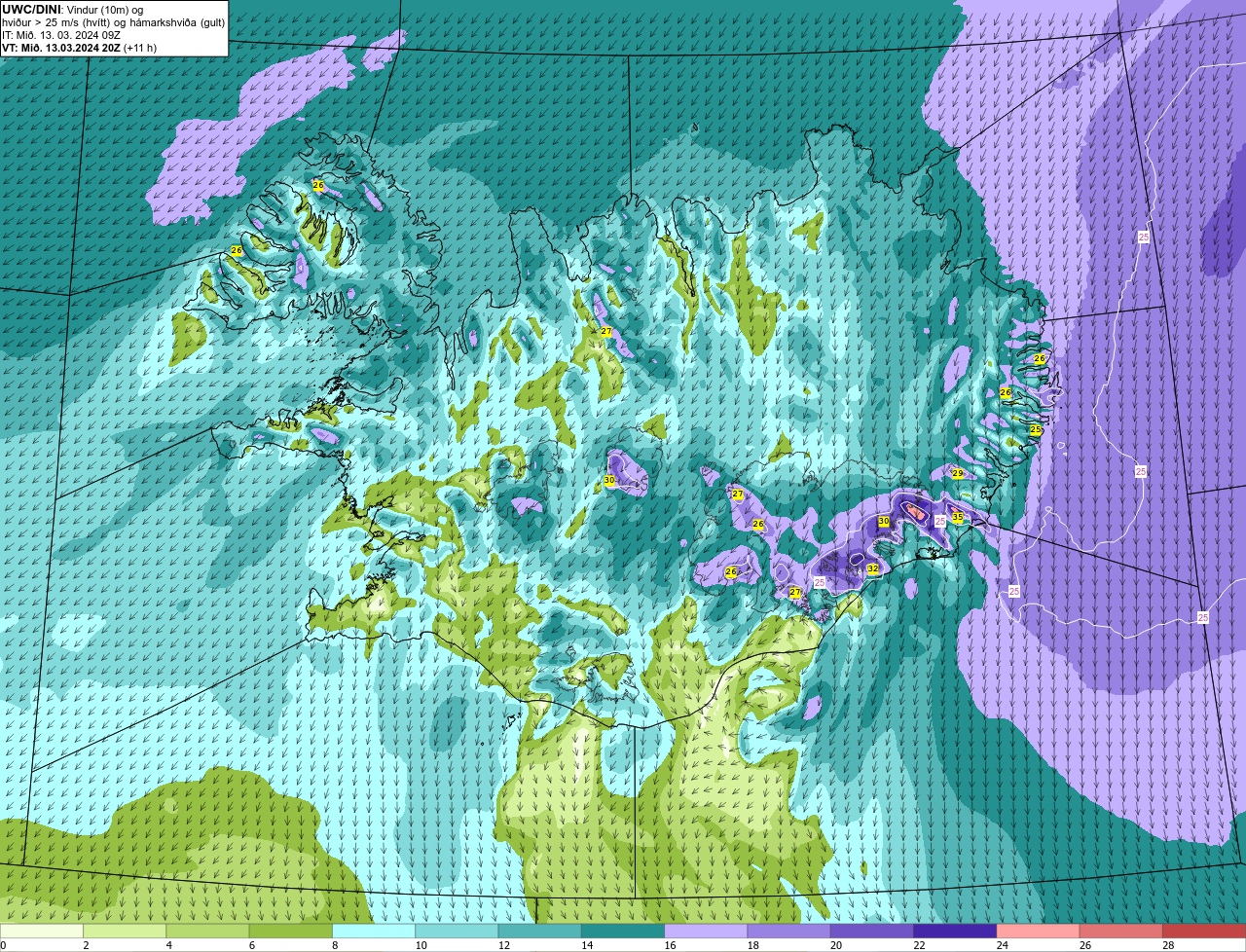Click the lavender 18–20 m/s legend swatch

click(788, 931)
